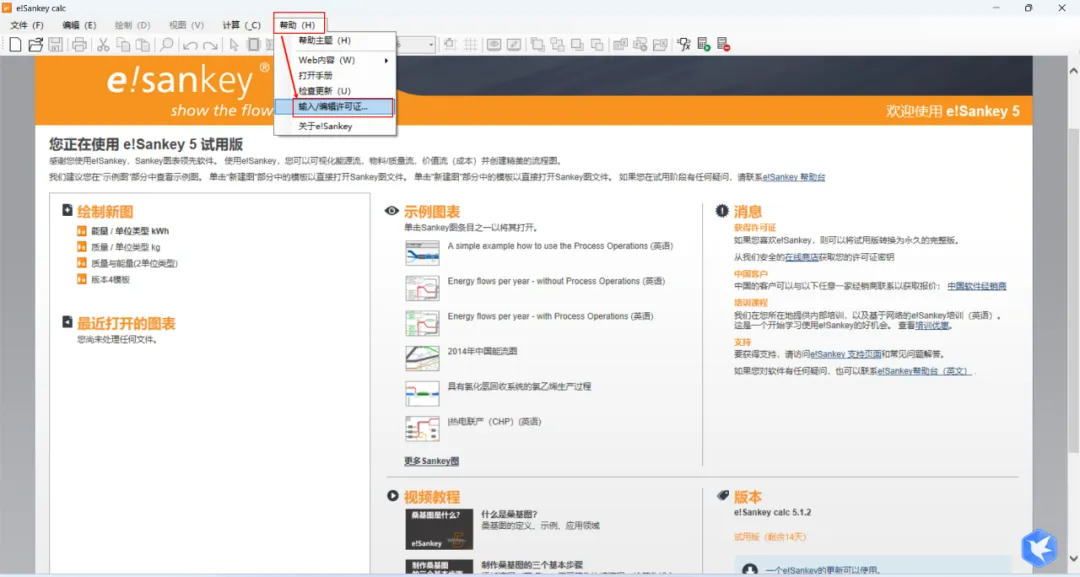Open the zoom level dropdown in toolbar

click(x=431, y=45)
